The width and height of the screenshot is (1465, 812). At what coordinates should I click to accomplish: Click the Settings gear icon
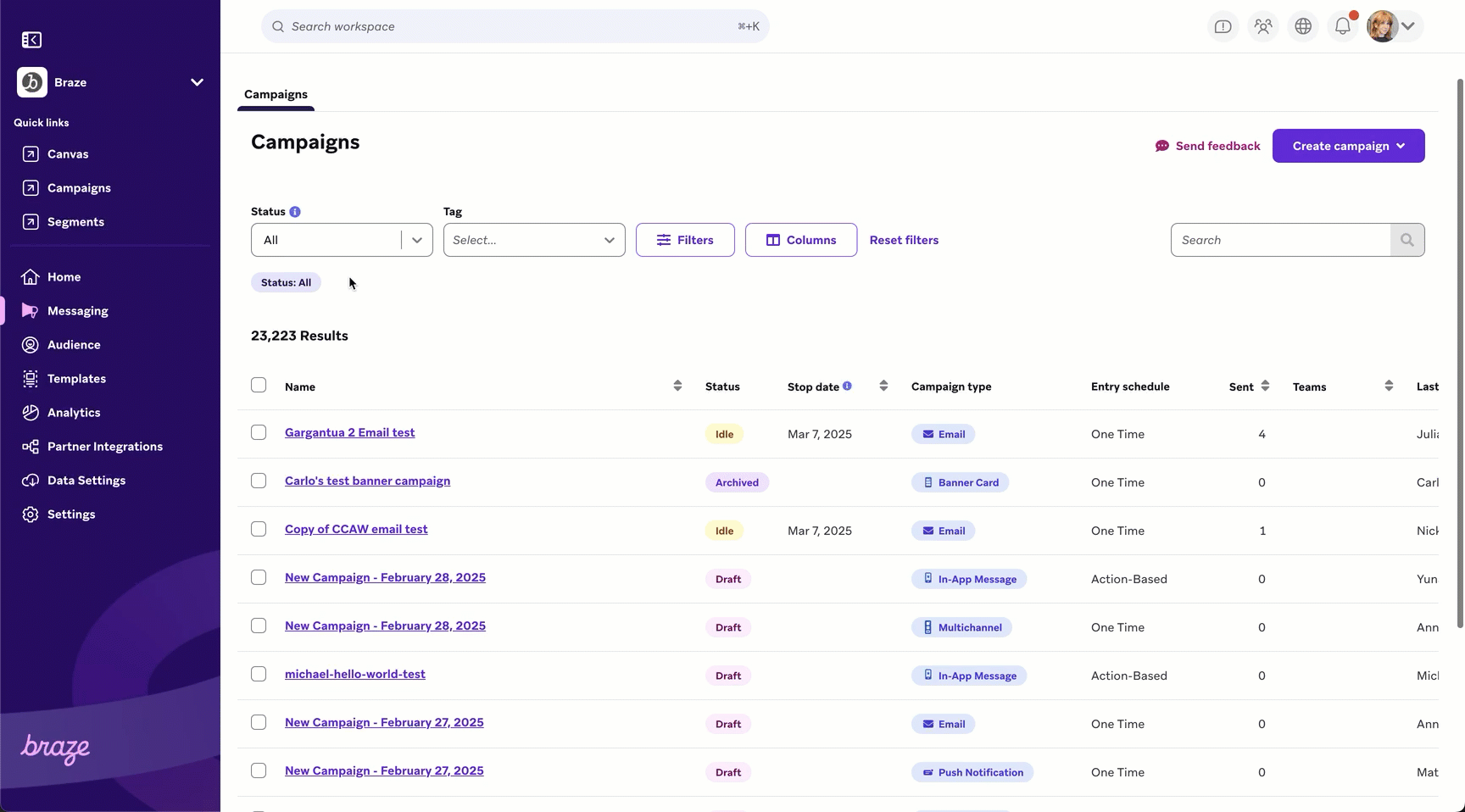coord(31,514)
